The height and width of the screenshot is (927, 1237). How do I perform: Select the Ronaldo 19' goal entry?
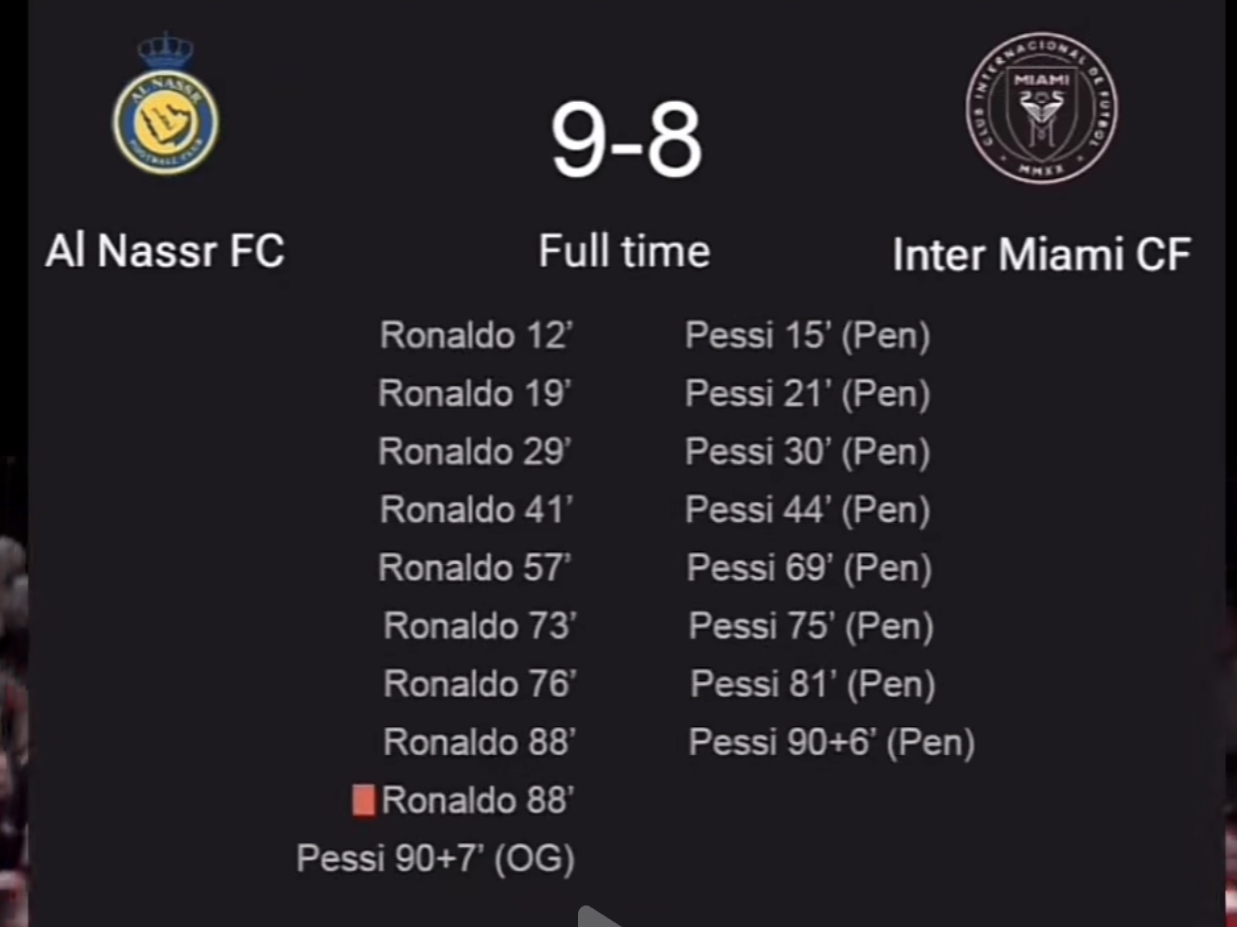[x=474, y=393]
